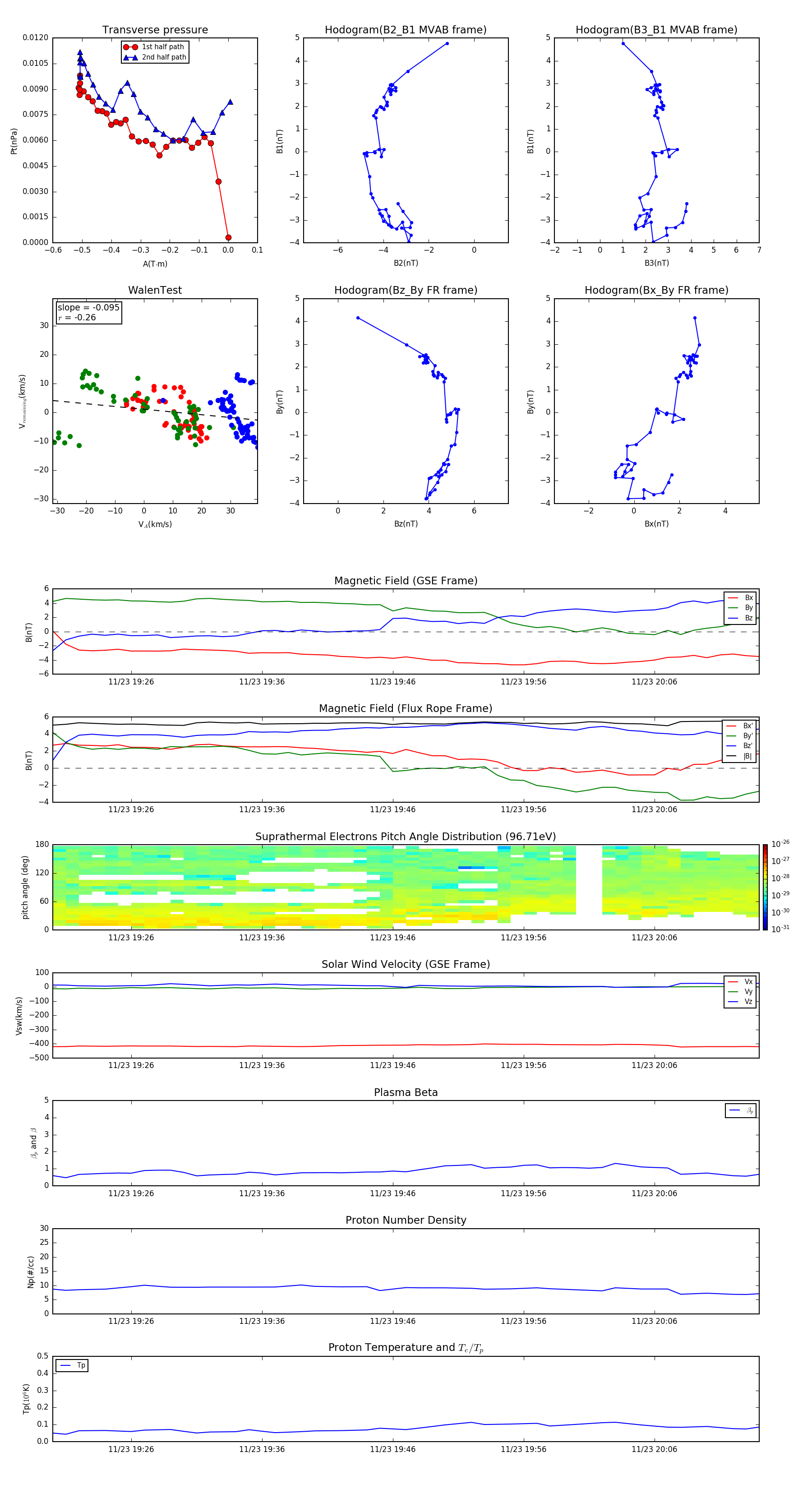
Task: Click the dashed fit line in WalenTest
Action: tap(155, 410)
